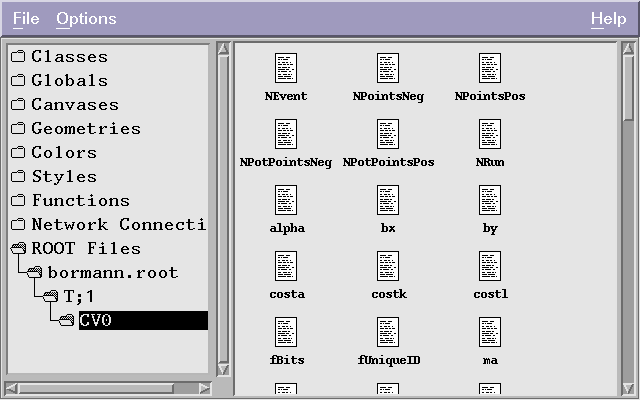Select the fUniqueID file icon
The width and height of the screenshot is (640, 400).
388,332
